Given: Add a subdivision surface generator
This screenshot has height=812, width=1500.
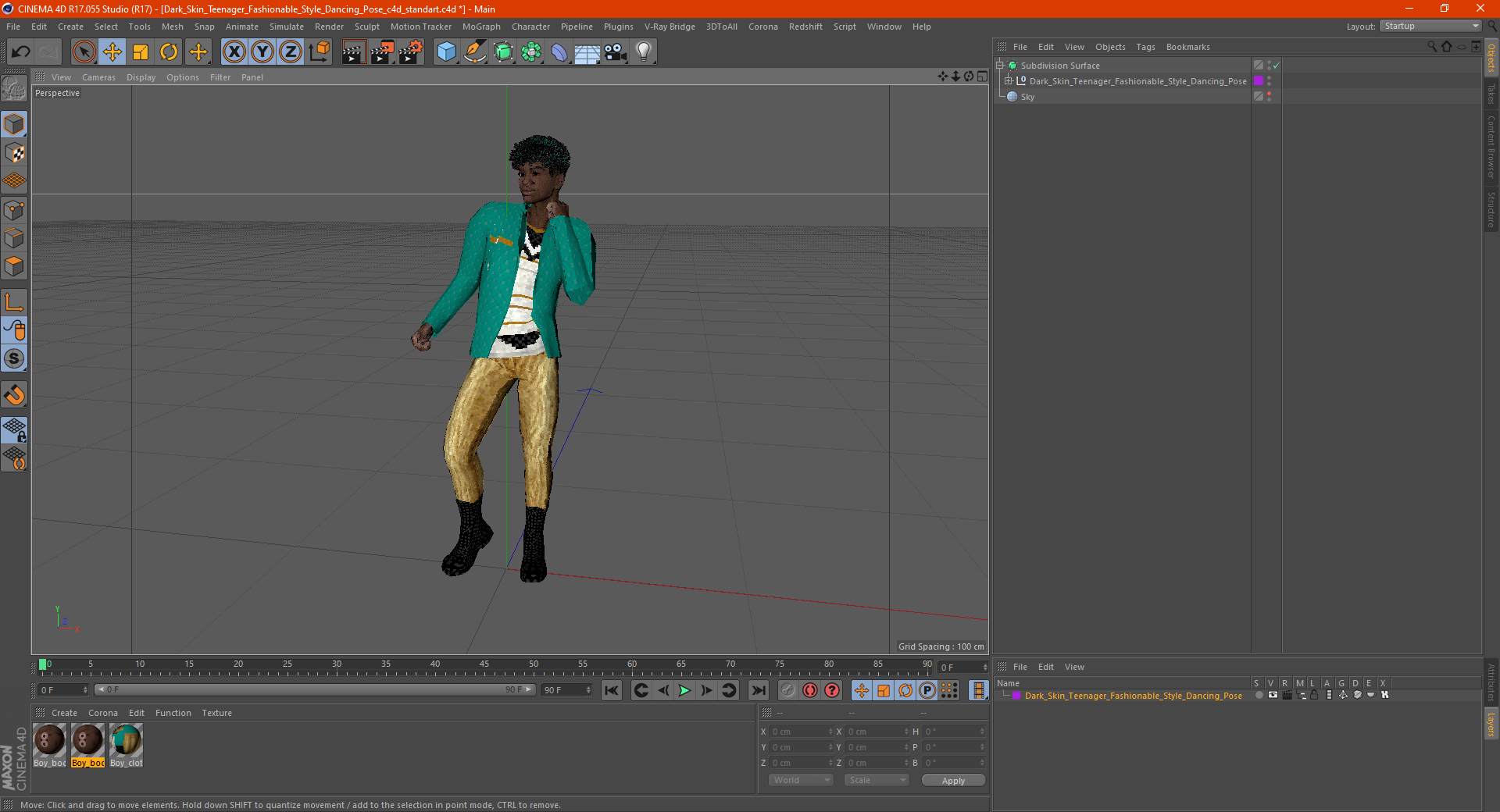Looking at the screenshot, I should point(504,52).
